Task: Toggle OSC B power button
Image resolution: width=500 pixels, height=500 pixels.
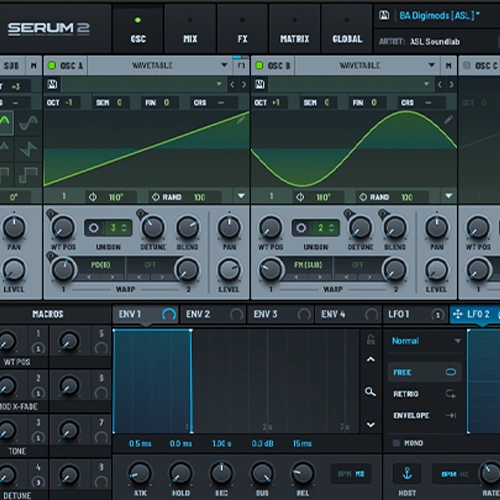Action: click(x=259, y=65)
